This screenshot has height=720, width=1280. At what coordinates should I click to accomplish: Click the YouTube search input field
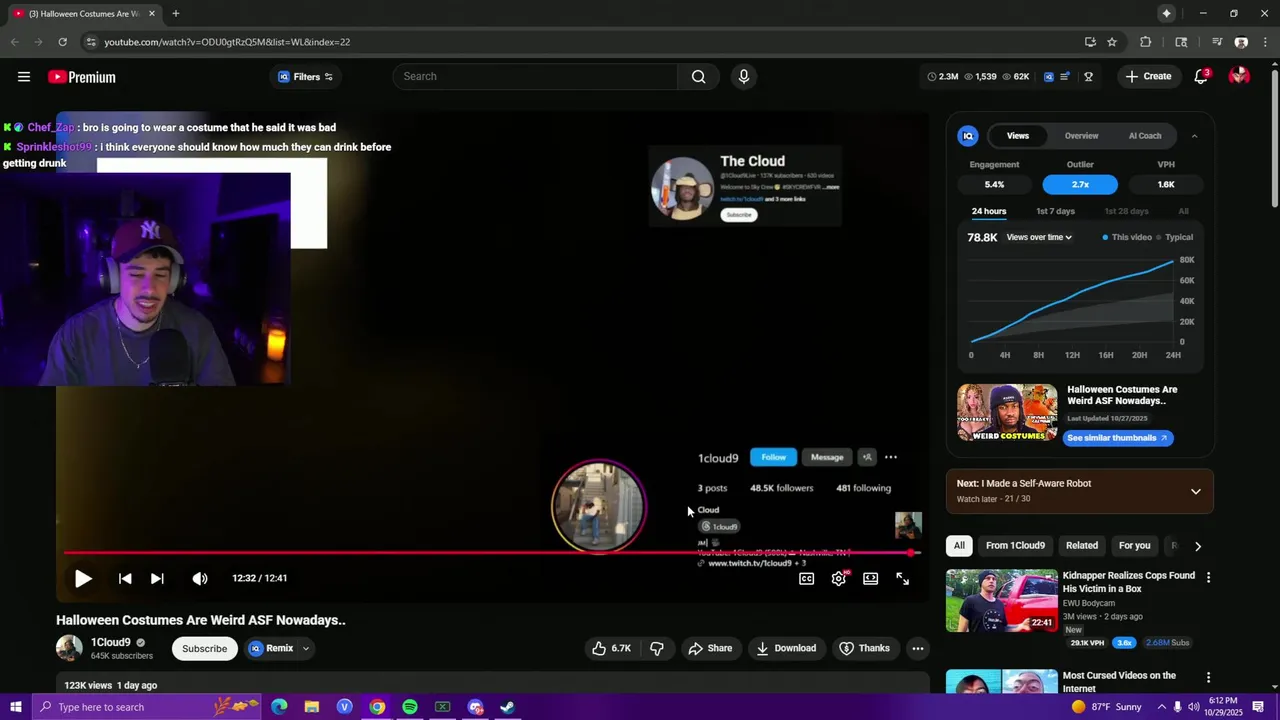pos(535,76)
